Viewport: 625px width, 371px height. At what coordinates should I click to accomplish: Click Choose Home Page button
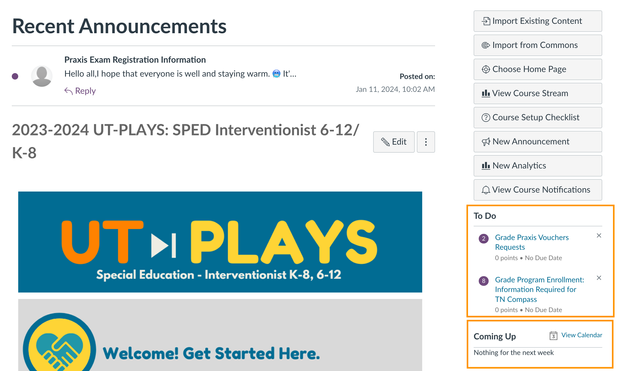click(537, 69)
